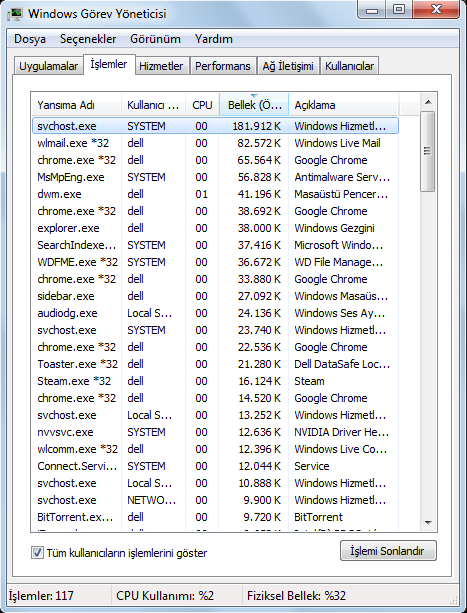Image resolution: width=467 pixels, height=613 pixels.
Task: Click 'Fiziksel Bellek: %32' in status bar
Action: pyautogui.click(x=296, y=595)
